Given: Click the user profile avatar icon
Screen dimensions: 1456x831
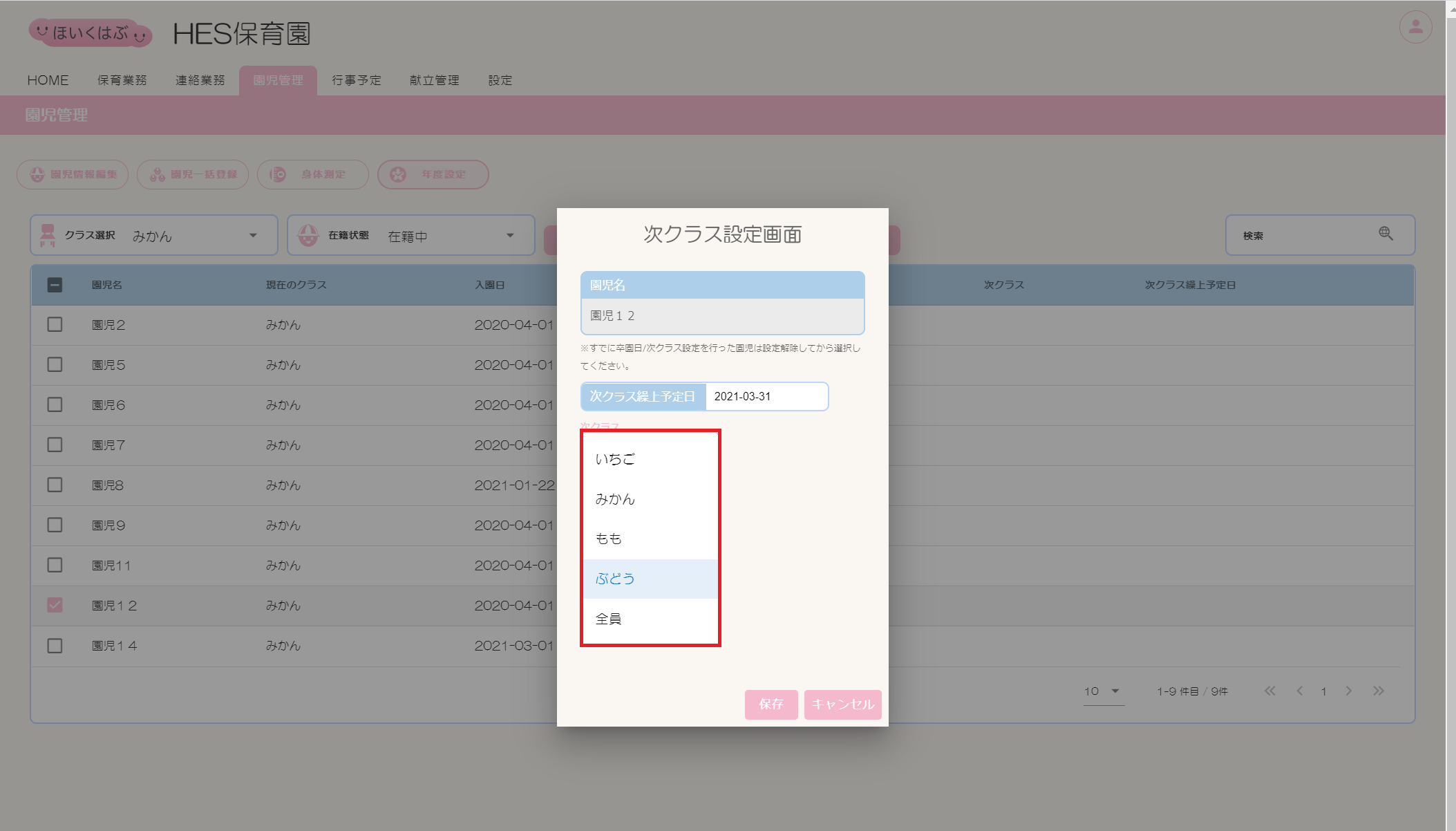Looking at the screenshot, I should click(1415, 28).
